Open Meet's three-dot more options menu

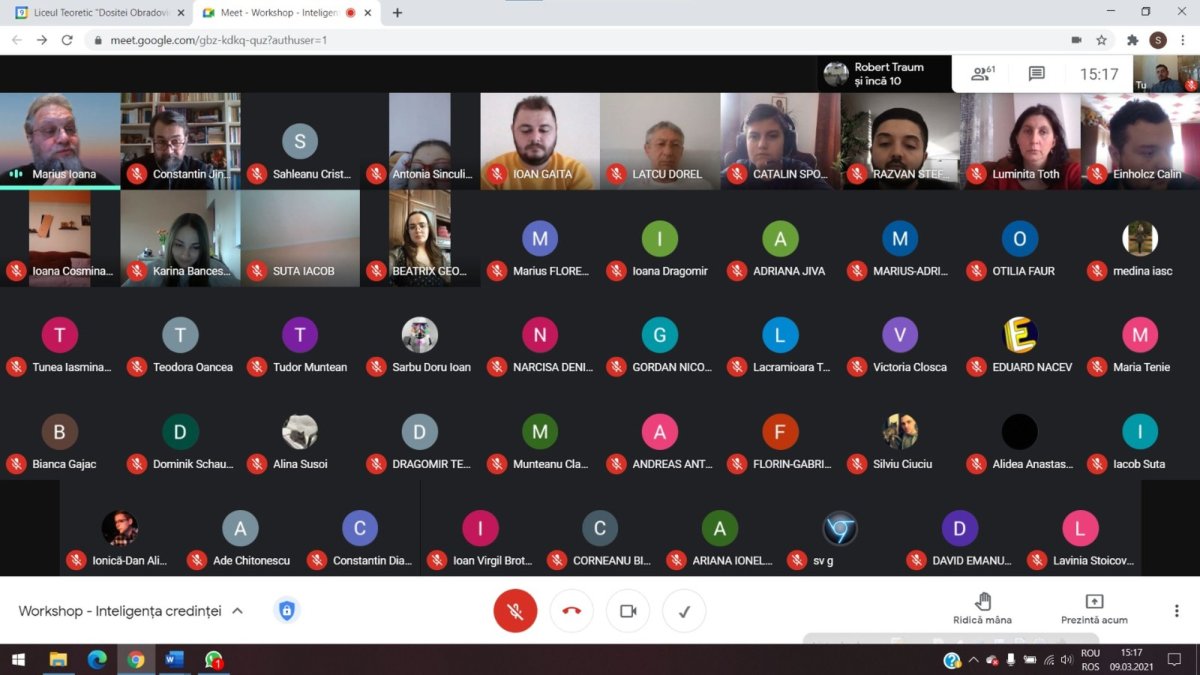(x=1176, y=611)
